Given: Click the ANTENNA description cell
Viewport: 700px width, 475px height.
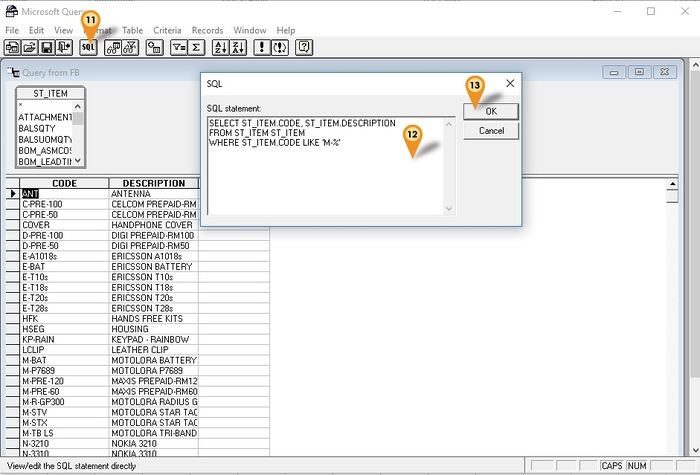Looking at the screenshot, I should point(154,194).
